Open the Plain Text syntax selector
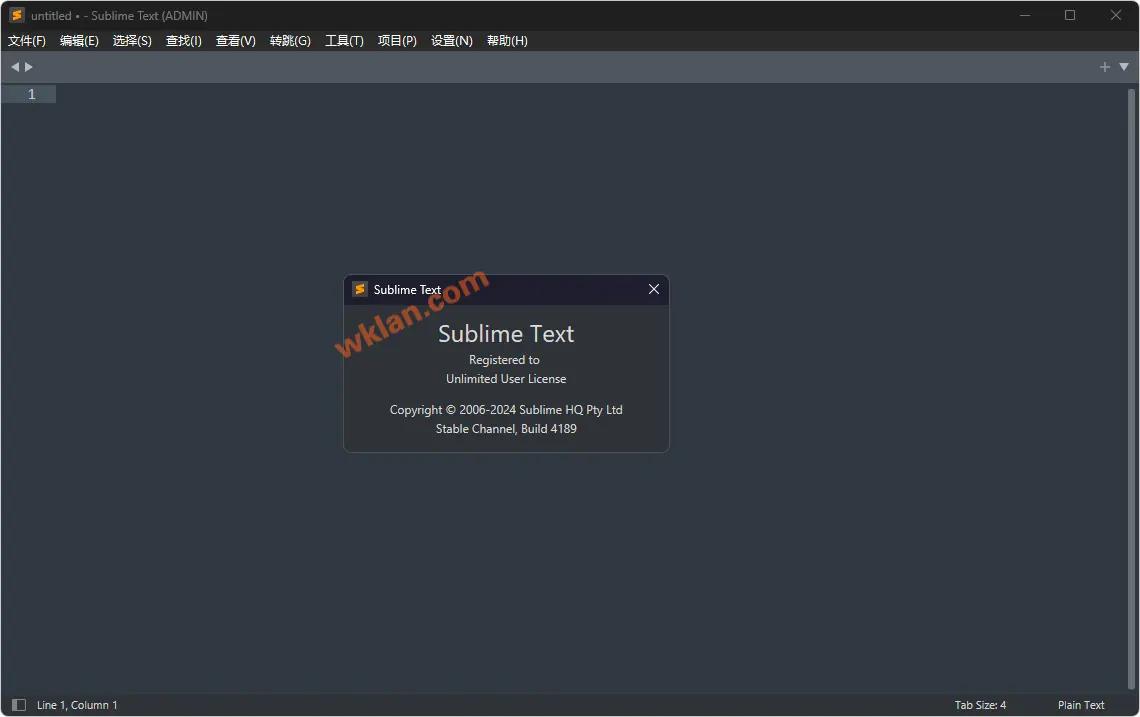This screenshot has width=1140, height=717. pyautogui.click(x=1080, y=705)
